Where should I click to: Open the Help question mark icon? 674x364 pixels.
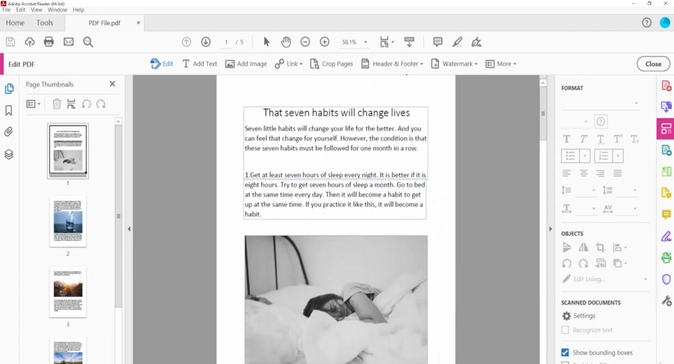[x=646, y=23]
